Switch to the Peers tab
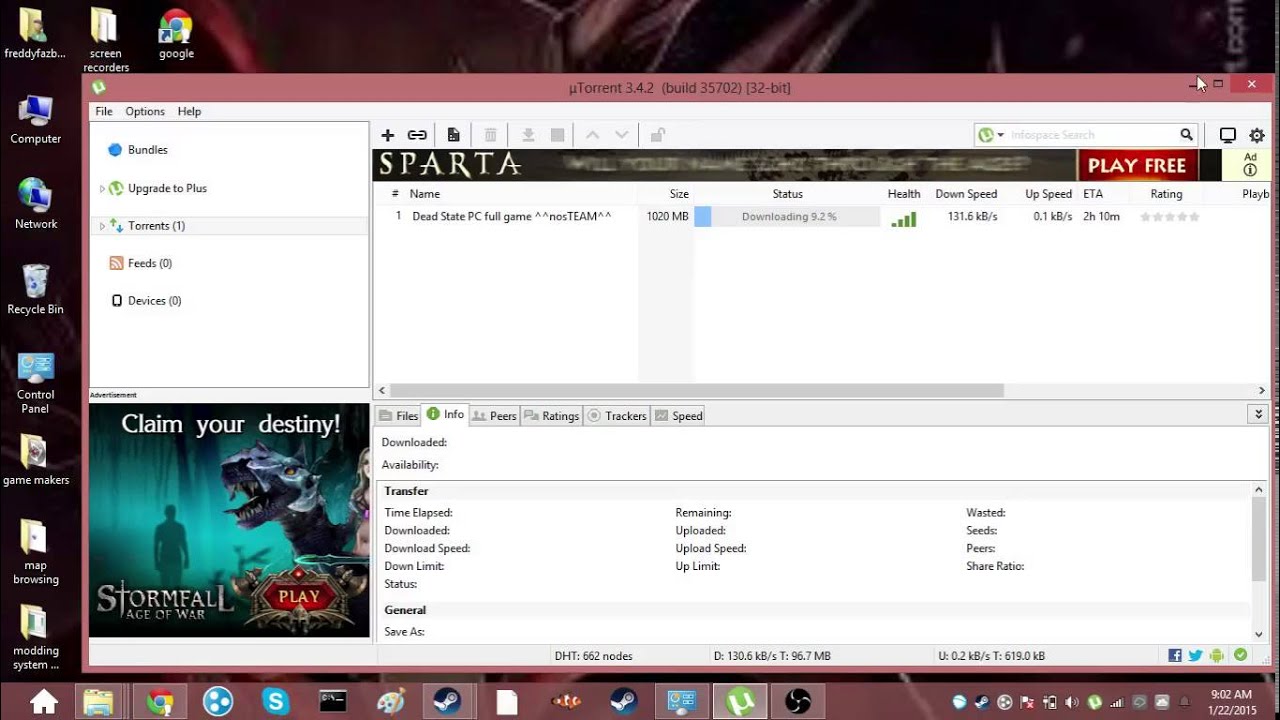 click(494, 416)
